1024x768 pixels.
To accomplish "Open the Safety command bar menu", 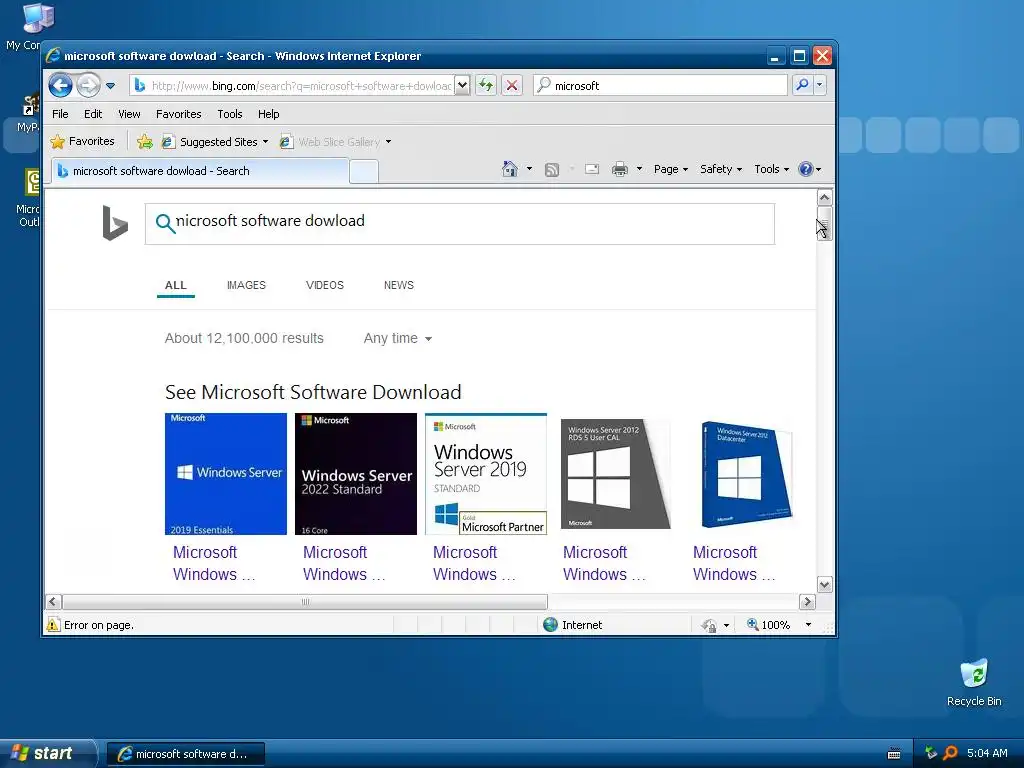I will tap(721, 169).
